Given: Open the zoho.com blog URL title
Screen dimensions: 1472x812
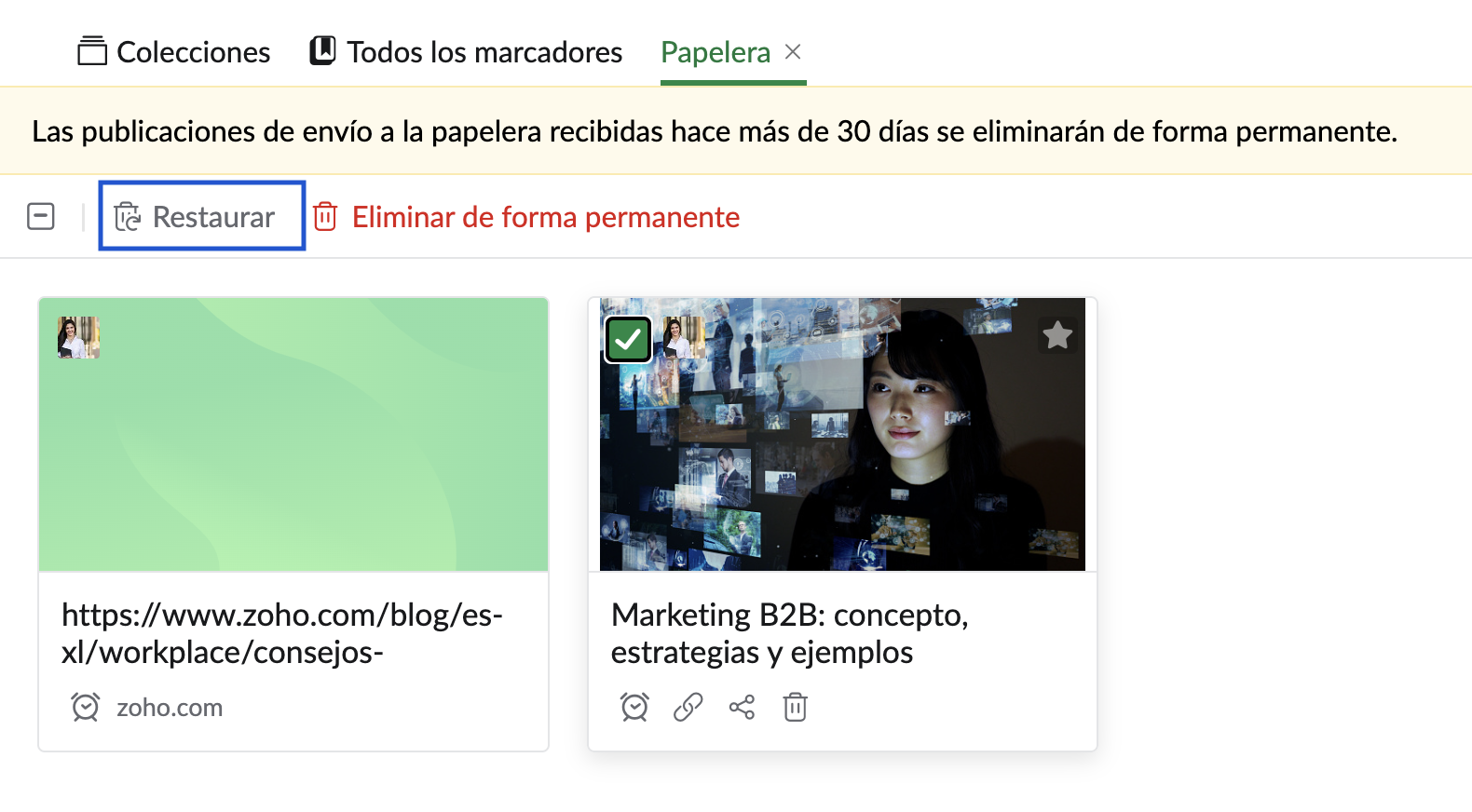Looking at the screenshot, I should click(x=282, y=633).
